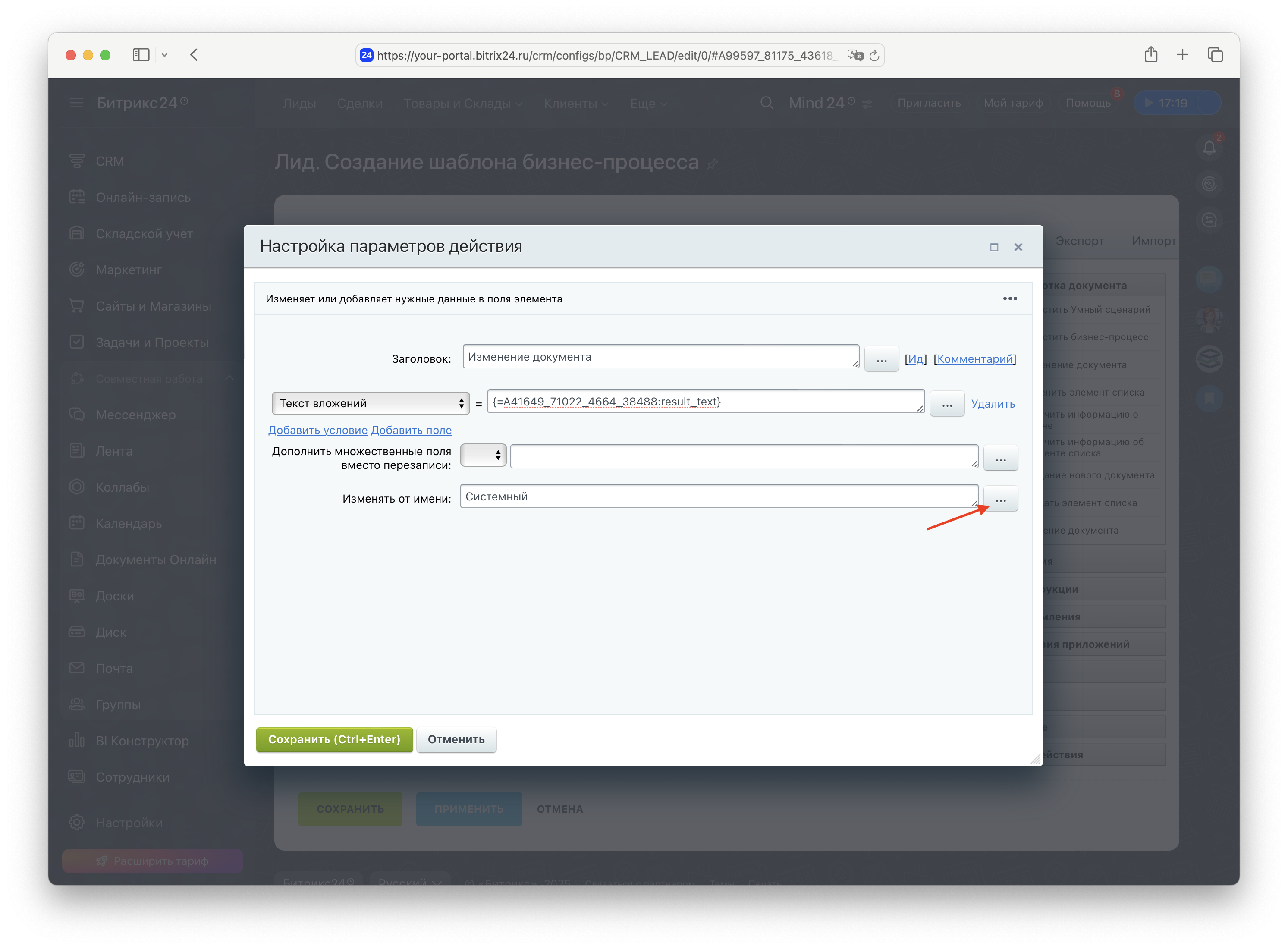Click the Добавить условие link
Image resolution: width=1288 pixels, height=949 pixels.
(318, 430)
